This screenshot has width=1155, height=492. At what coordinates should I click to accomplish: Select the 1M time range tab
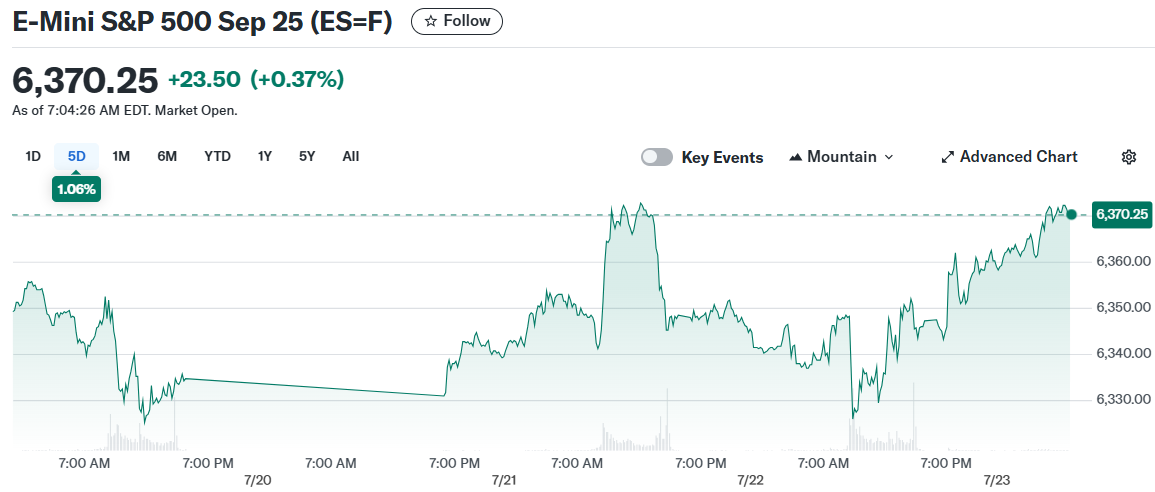[x=121, y=156]
